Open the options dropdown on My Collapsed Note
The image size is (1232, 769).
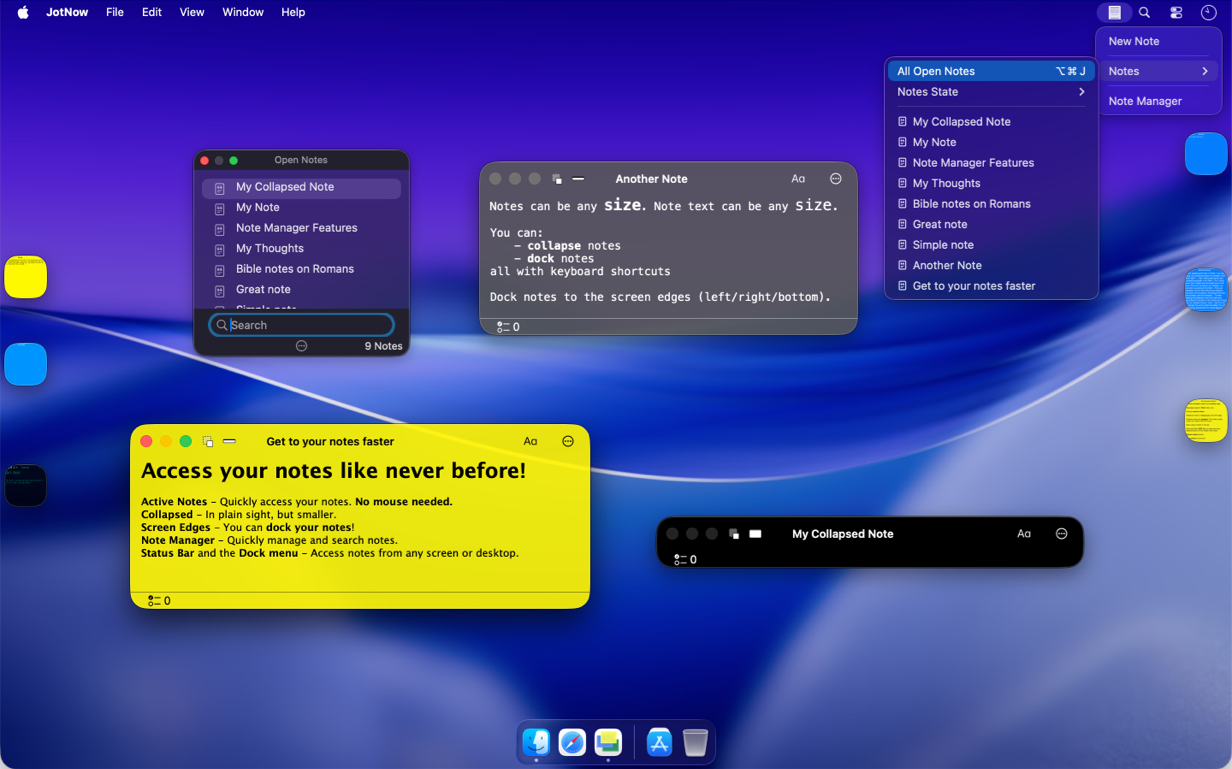(1062, 533)
